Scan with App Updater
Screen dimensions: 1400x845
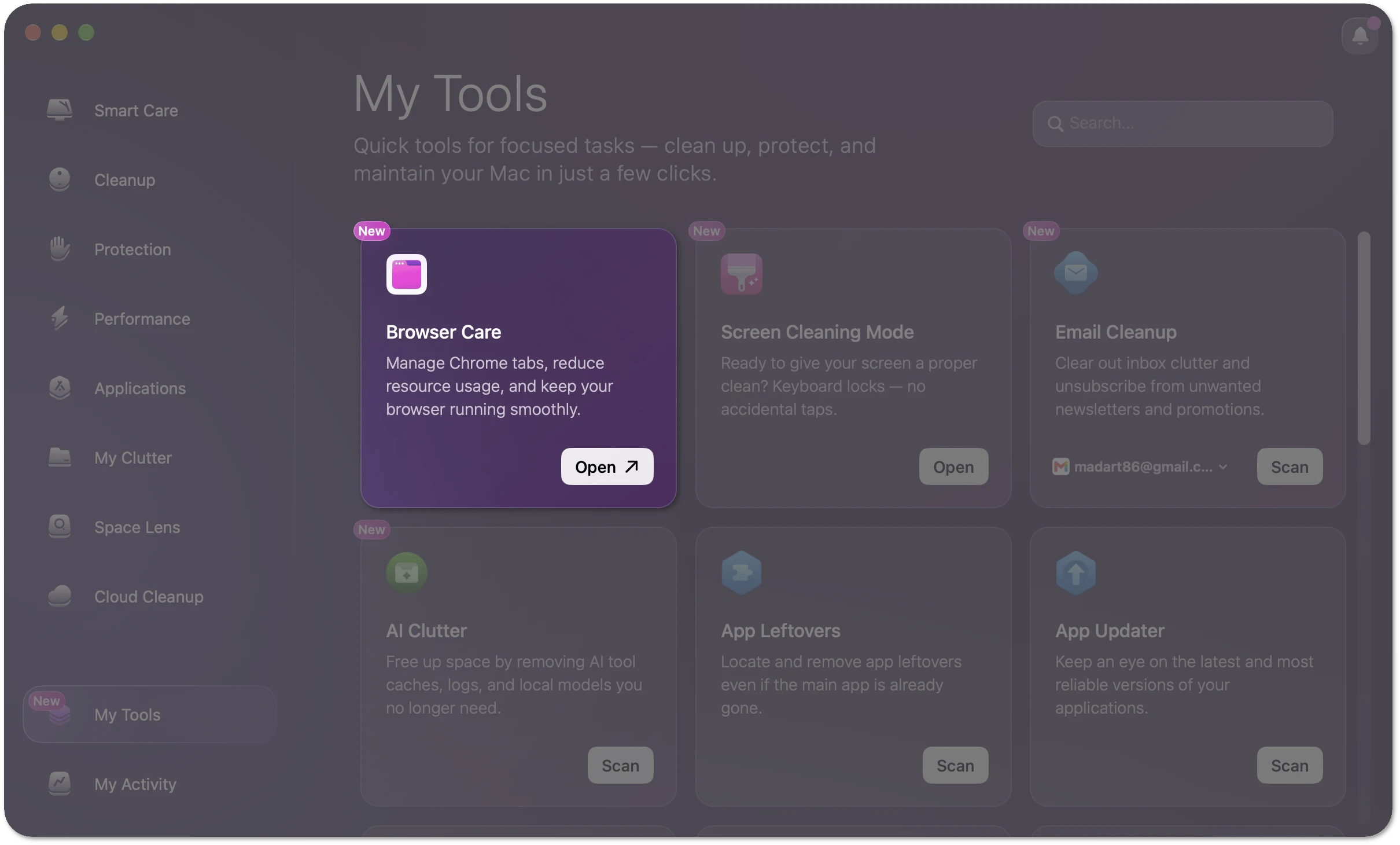click(x=1290, y=765)
